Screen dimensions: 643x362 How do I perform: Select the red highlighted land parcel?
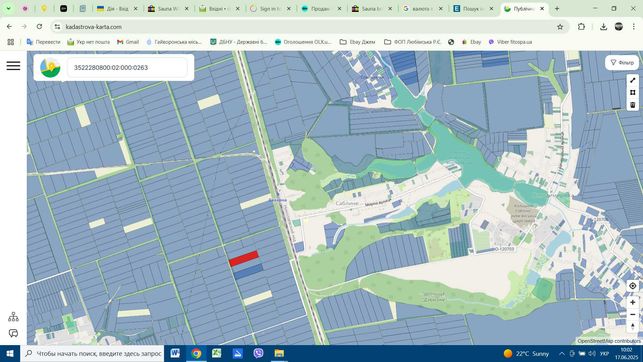[244, 258]
